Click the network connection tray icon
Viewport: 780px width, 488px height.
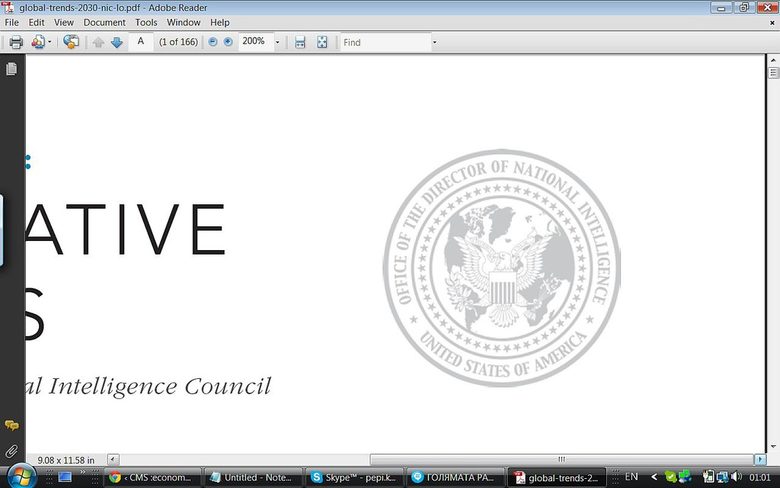tap(722, 477)
